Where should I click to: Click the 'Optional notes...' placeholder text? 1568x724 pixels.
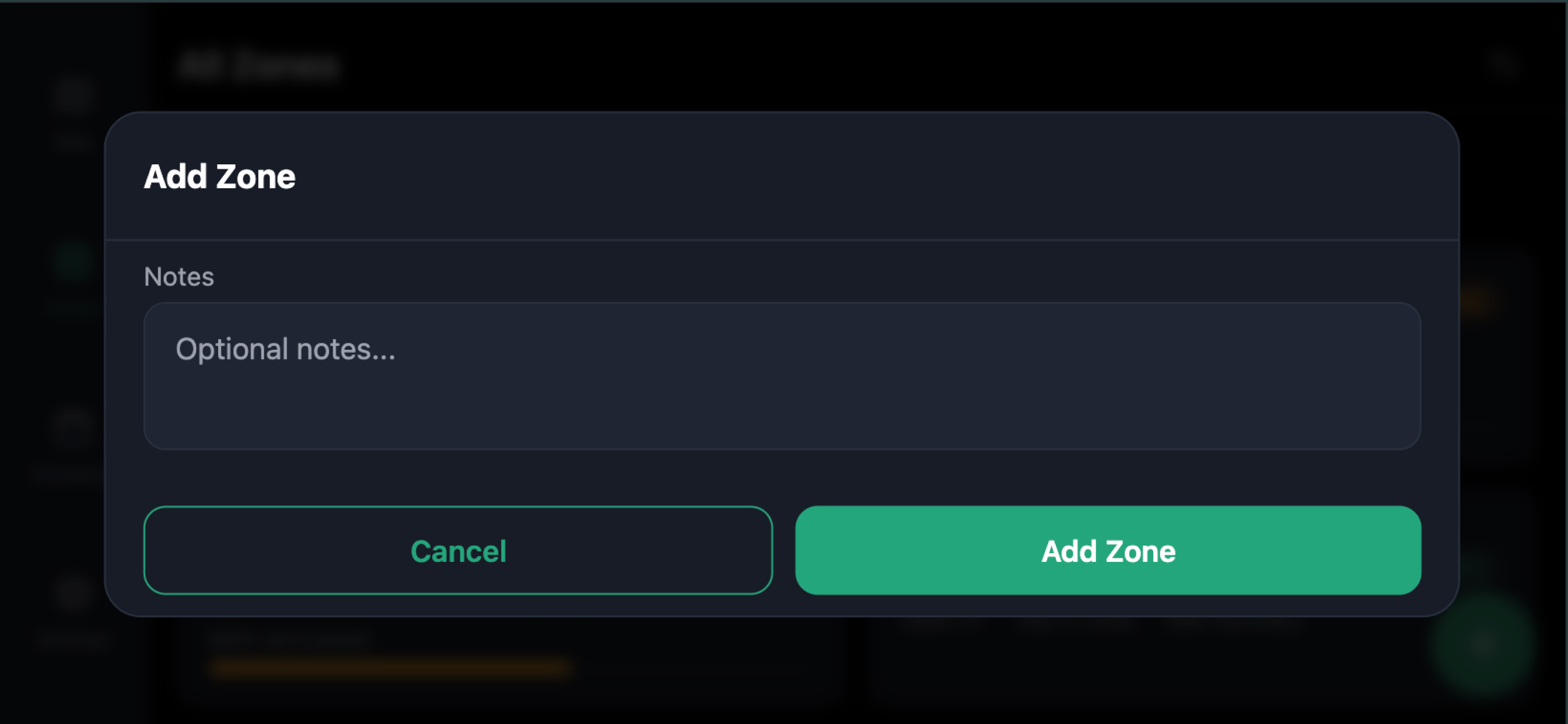coord(285,349)
